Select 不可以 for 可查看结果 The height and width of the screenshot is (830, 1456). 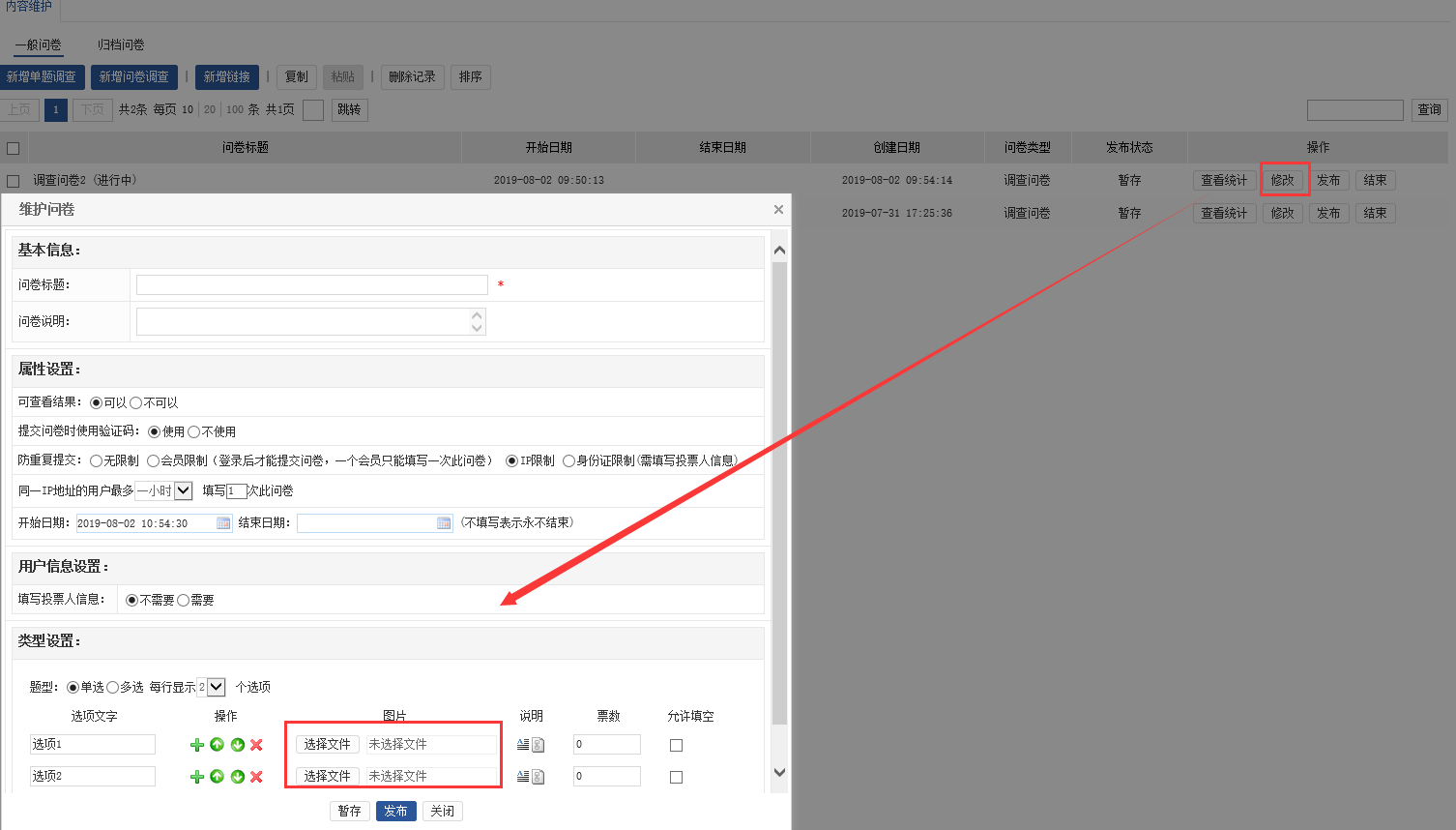(135, 402)
